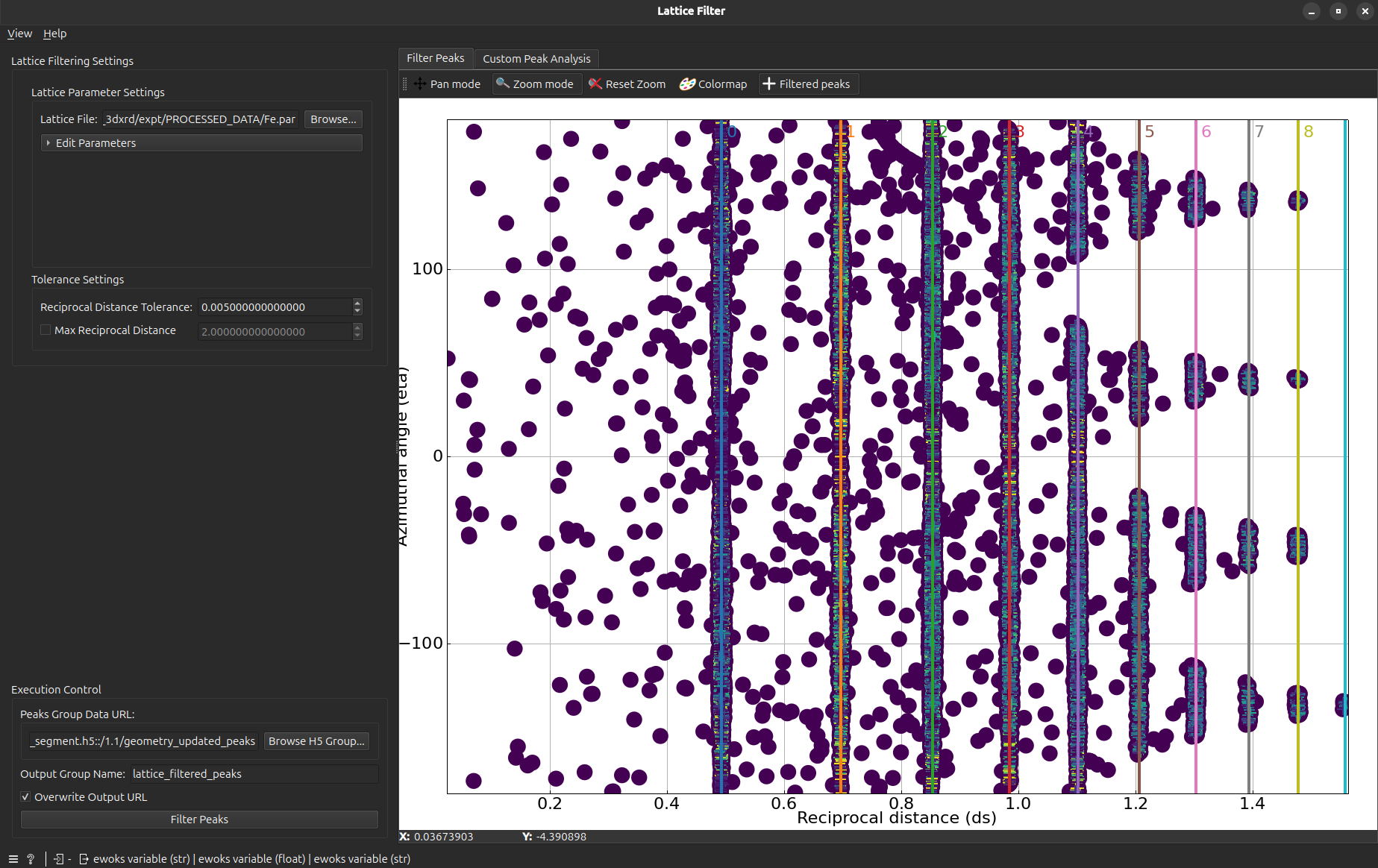Click Browse H5 Group... button
Viewport: 1378px width, 868px height.
(316, 741)
